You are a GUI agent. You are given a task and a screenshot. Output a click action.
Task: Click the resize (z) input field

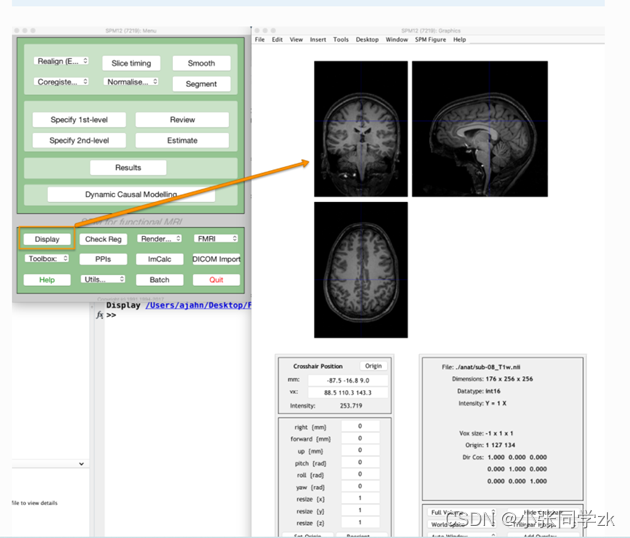(x=360, y=522)
